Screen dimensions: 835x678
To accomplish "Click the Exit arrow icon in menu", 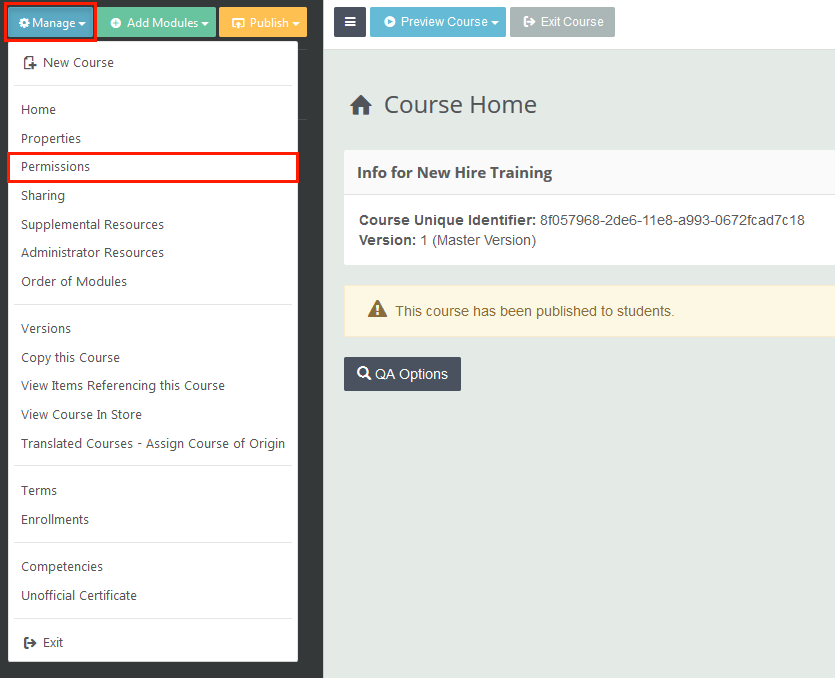I will click(x=30, y=643).
